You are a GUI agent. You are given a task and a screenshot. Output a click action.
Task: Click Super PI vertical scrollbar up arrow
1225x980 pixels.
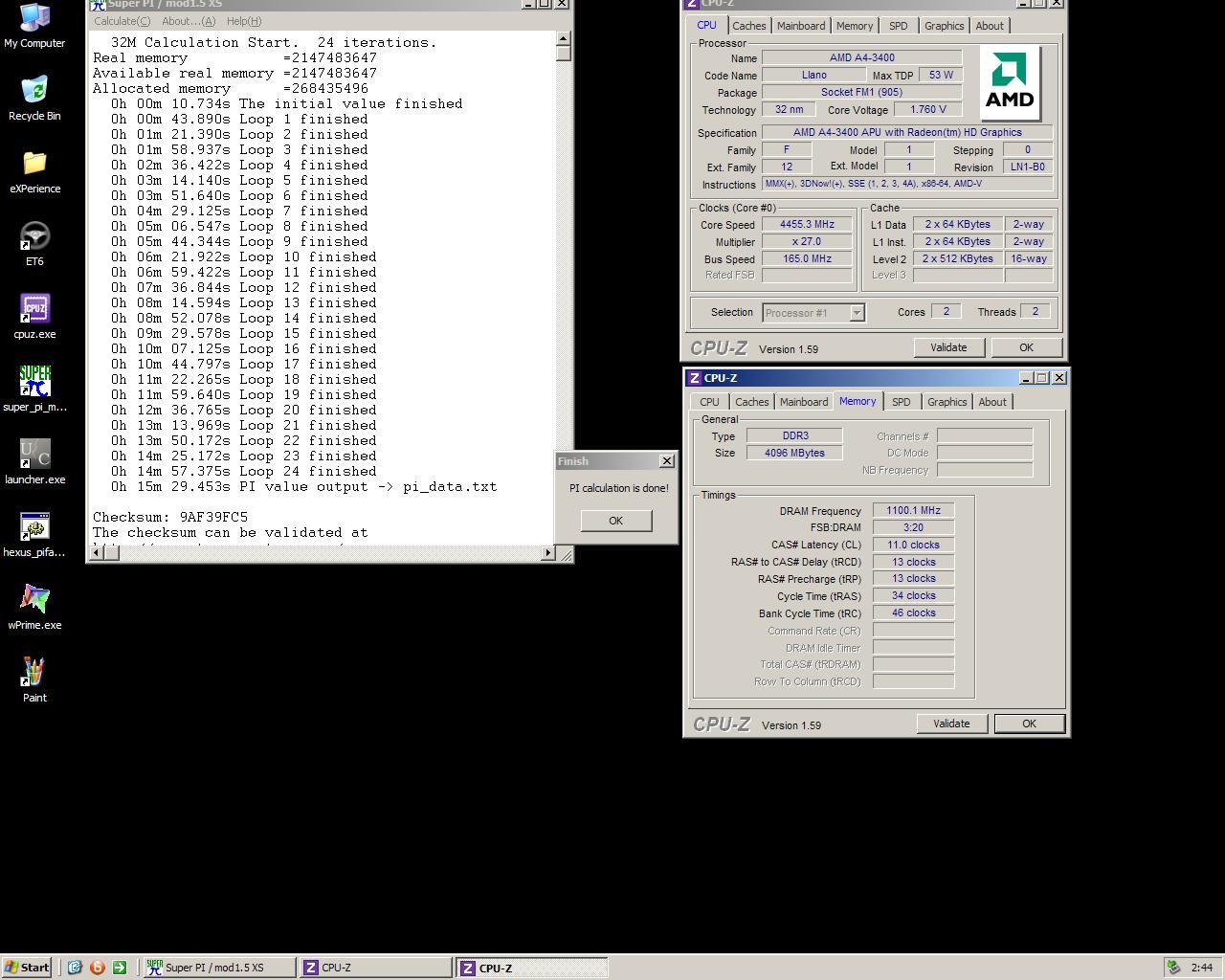tap(564, 38)
